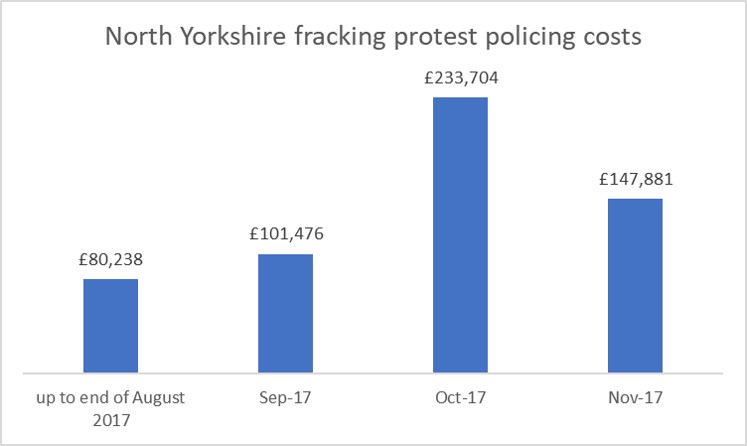
Task: Select the Oct-17 axis label
Action: pyautogui.click(x=460, y=397)
